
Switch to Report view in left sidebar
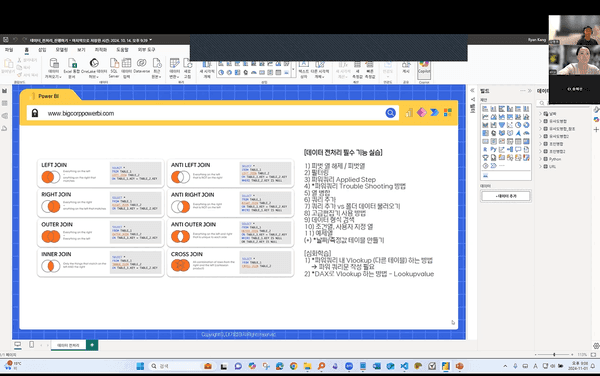[x=5, y=91]
